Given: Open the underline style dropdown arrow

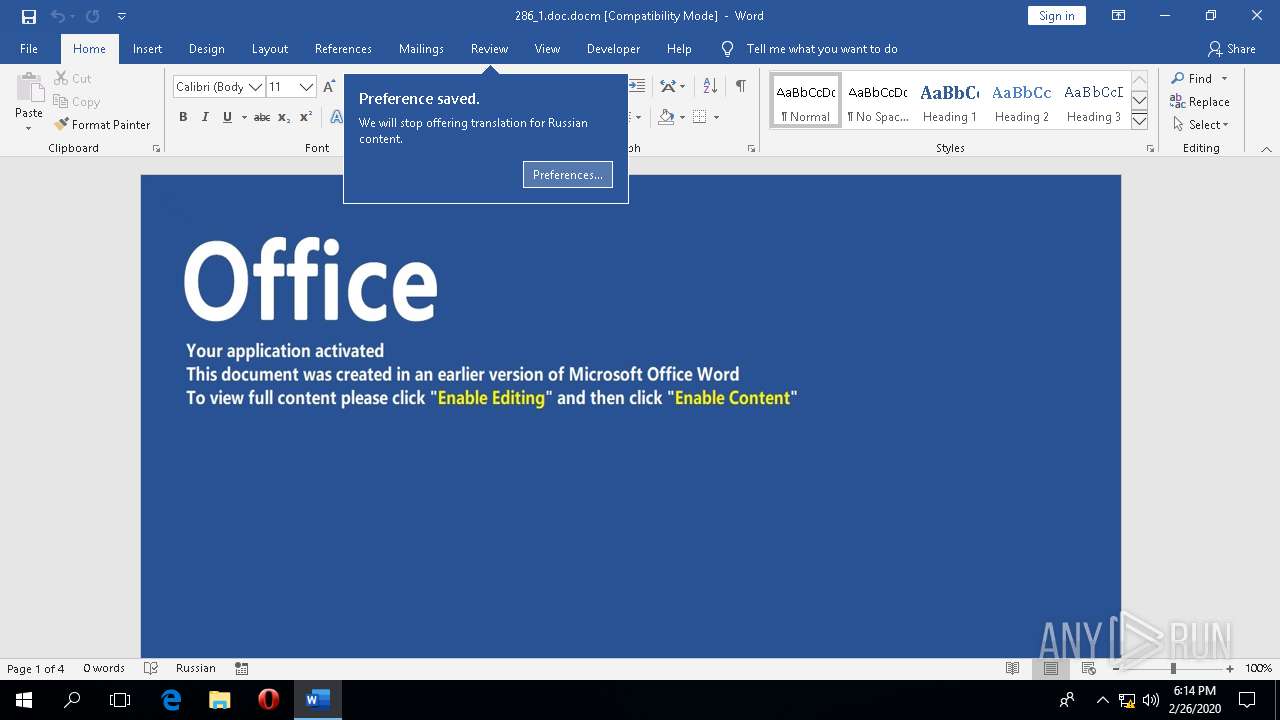Looking at the screenshot, I should click(x=244, y=117).
